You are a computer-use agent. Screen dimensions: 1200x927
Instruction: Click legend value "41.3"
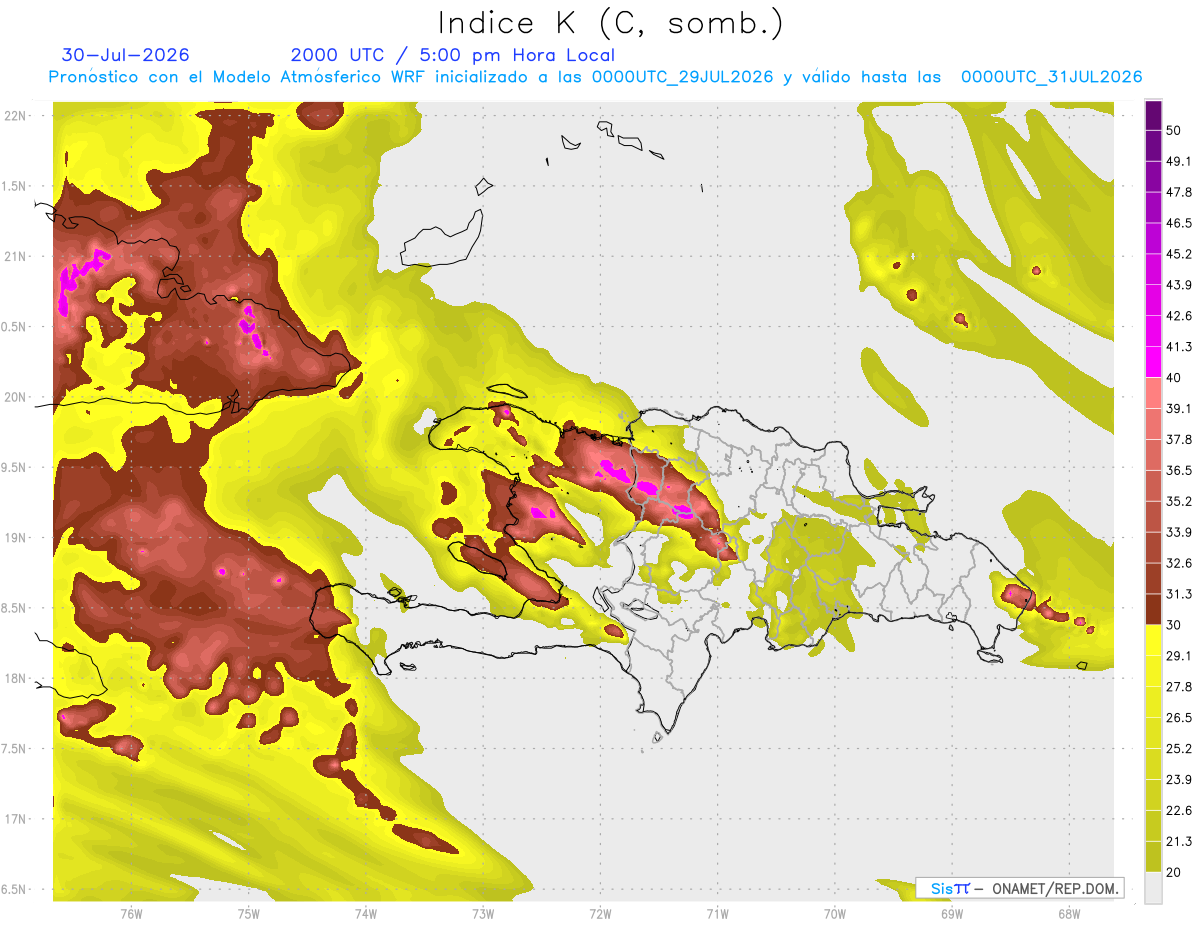pos(1179,347)
